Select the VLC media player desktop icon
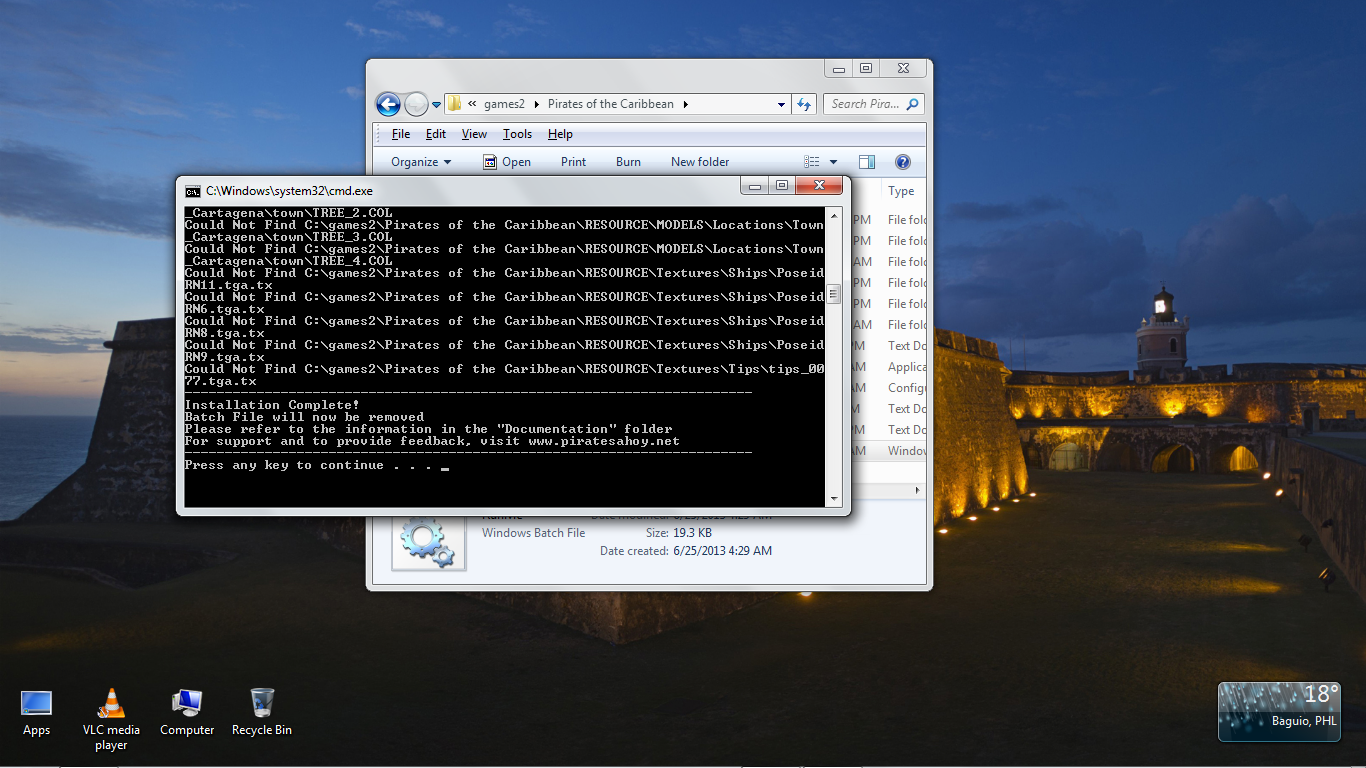The height and width of the screenshot is (768, 1366). (x=111, y=720)
